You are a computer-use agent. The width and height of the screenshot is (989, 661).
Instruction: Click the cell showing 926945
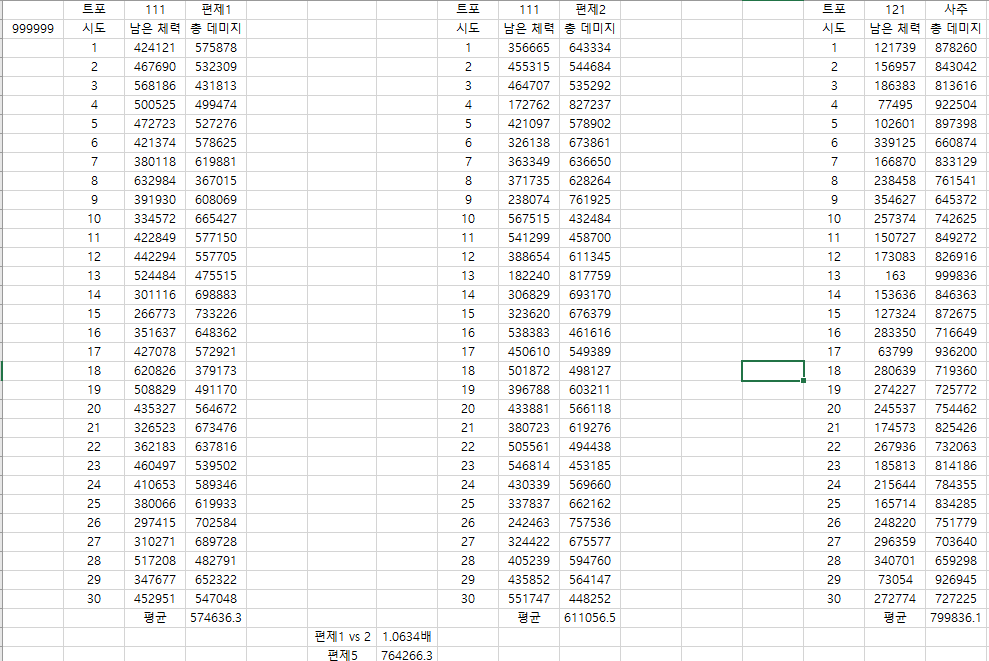[x=956, y=580]
